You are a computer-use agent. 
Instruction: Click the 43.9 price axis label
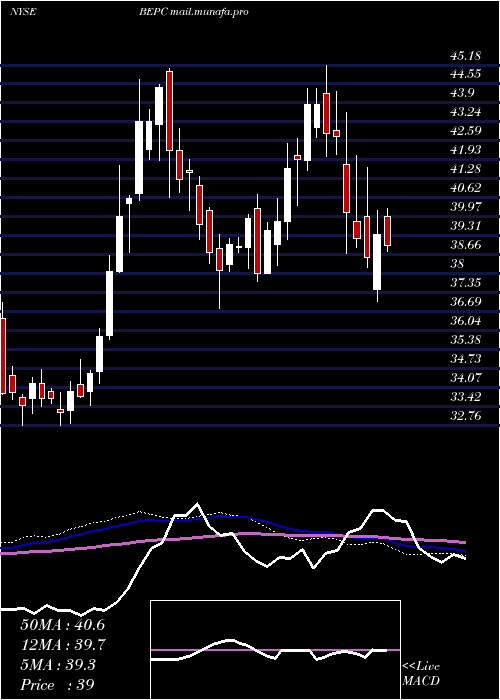tap(462, 93)
